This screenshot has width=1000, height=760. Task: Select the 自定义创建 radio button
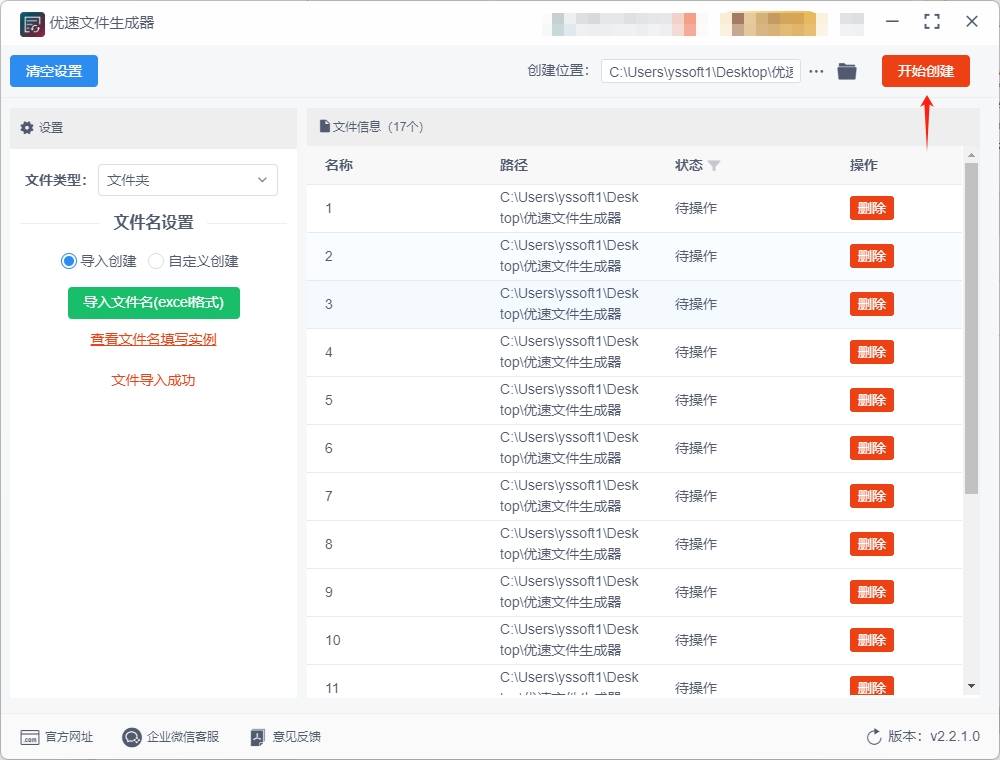[156, 261]
